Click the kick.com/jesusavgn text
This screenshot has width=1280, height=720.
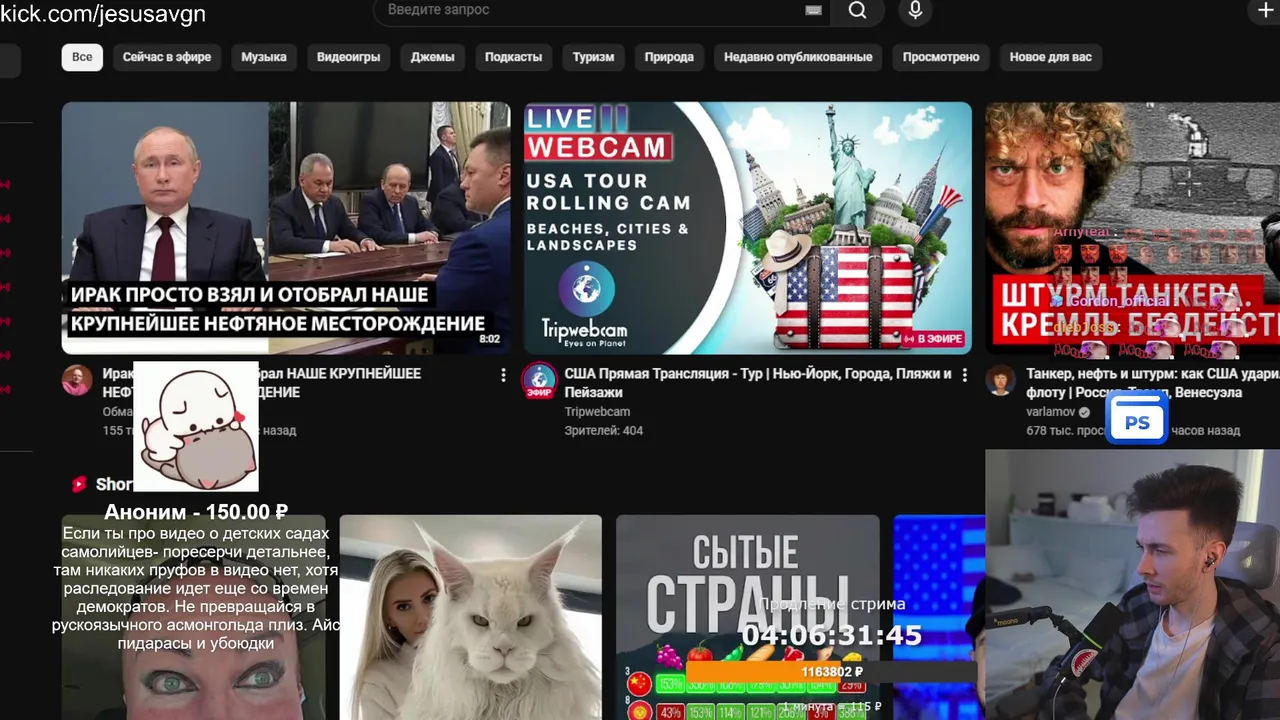point(103,13)
